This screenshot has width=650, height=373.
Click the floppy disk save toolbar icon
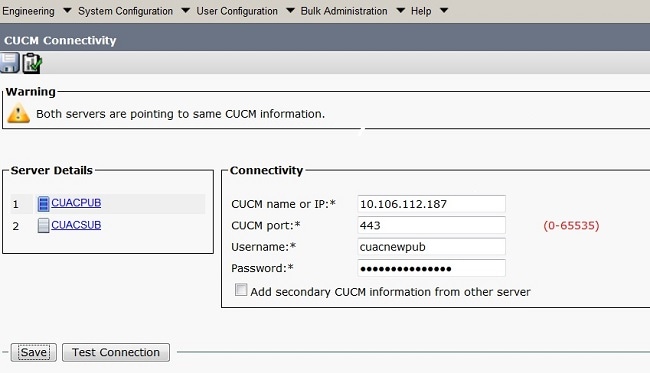pos(9,63)
